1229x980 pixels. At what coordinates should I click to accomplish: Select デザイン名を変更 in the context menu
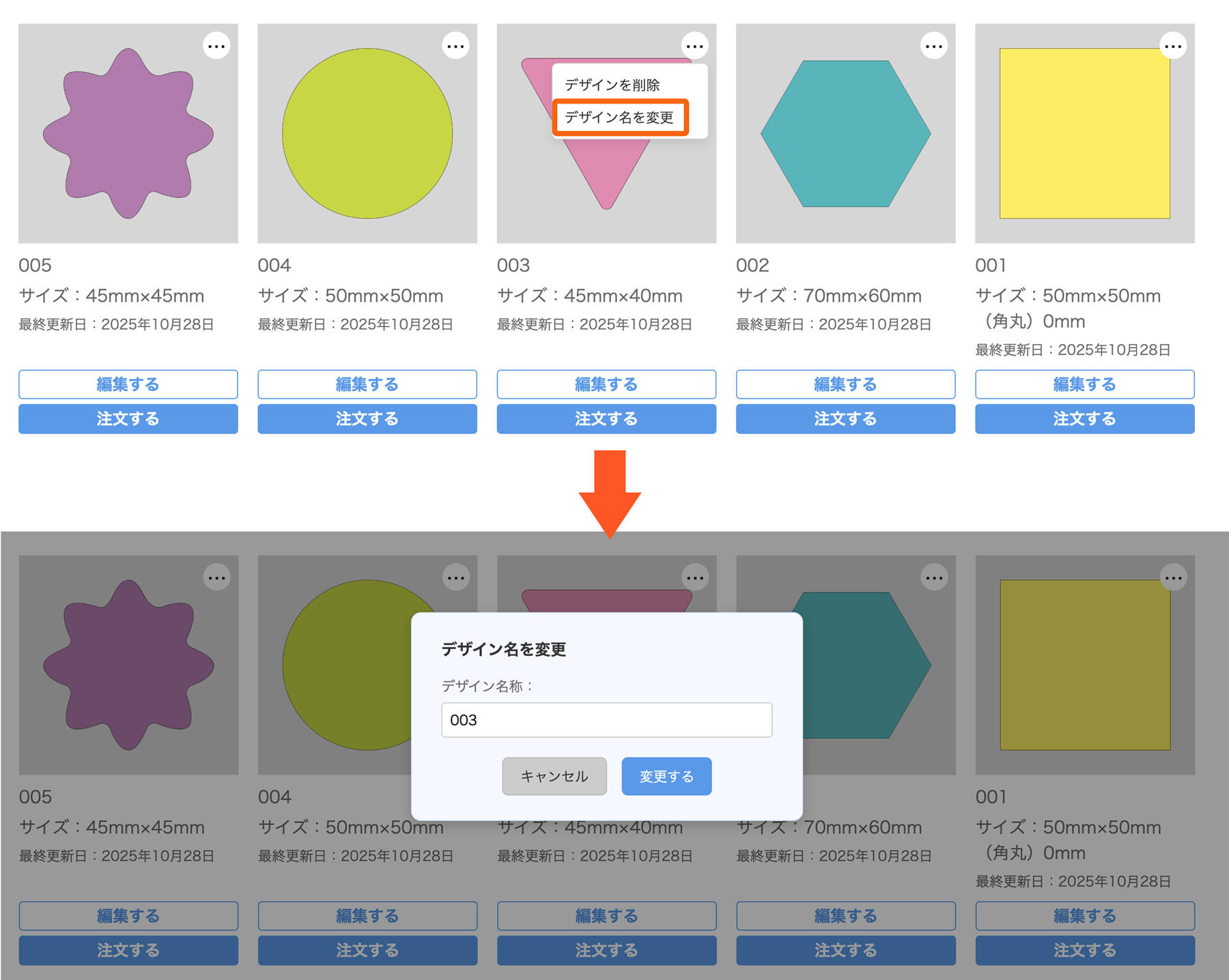(x=619, y=117)
